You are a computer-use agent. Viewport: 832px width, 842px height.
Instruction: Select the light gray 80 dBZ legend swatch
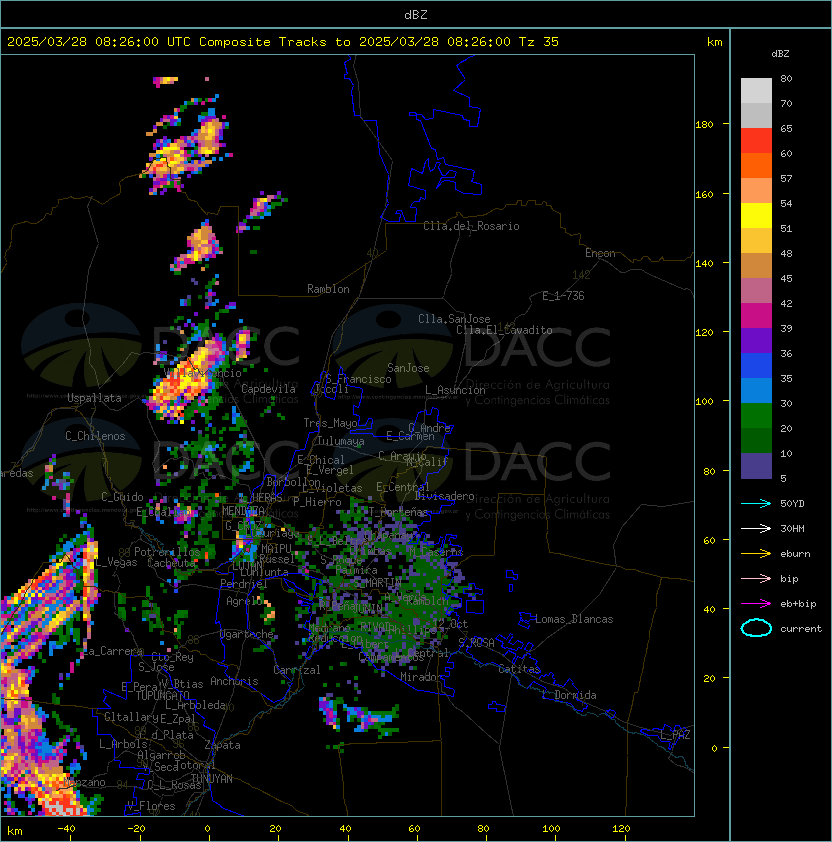point(756,90)
